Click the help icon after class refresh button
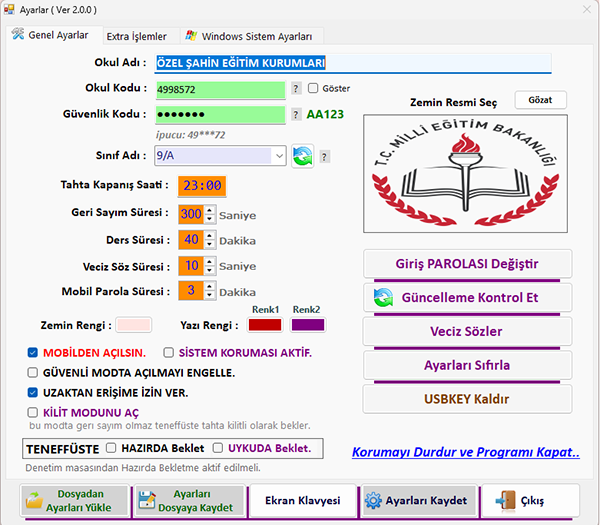The height and width of the screenshot is (525, 600). point(324,157)
